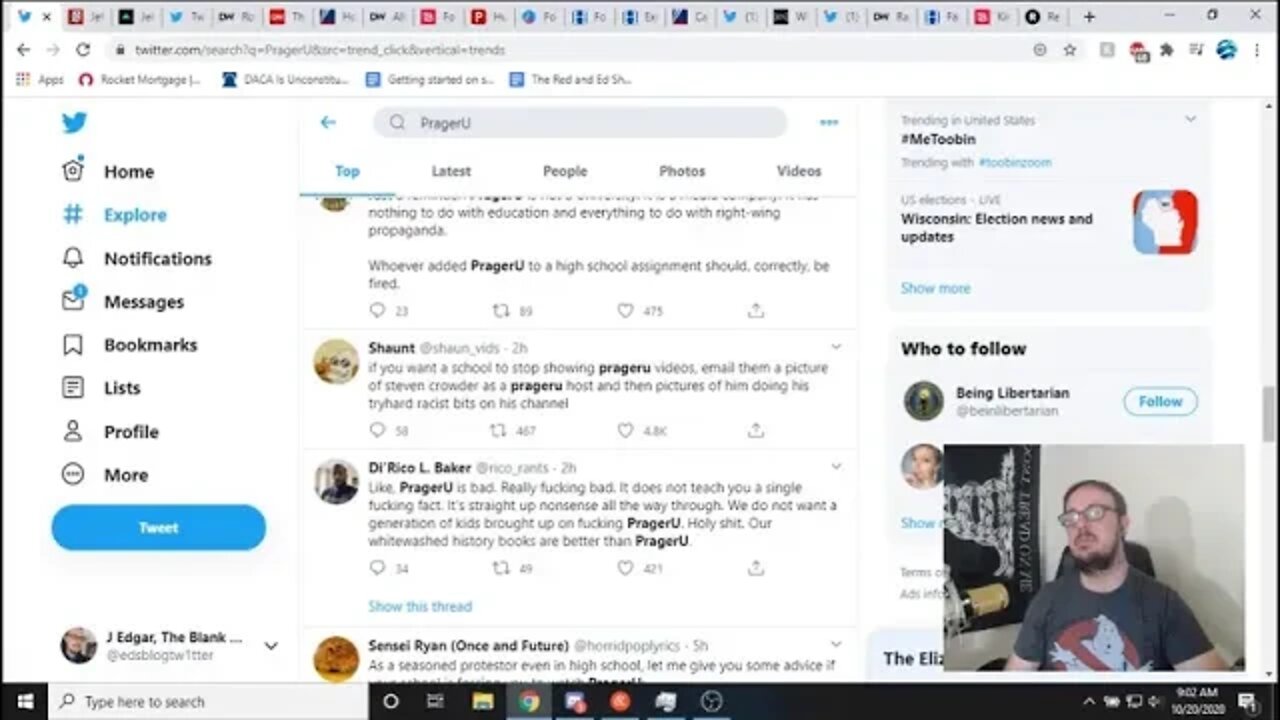
Task: Click Show more under trends
Action: pyautogui.click(x=935, y=288)
